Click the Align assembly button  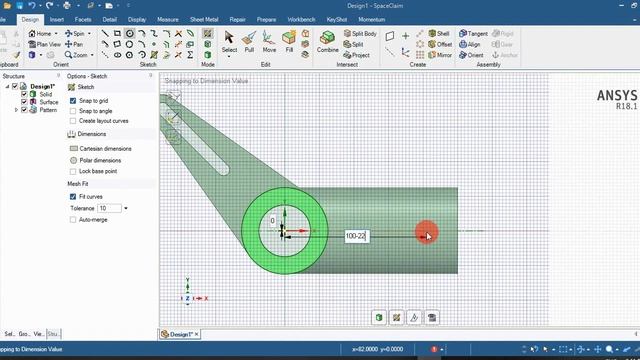(469, 44)
